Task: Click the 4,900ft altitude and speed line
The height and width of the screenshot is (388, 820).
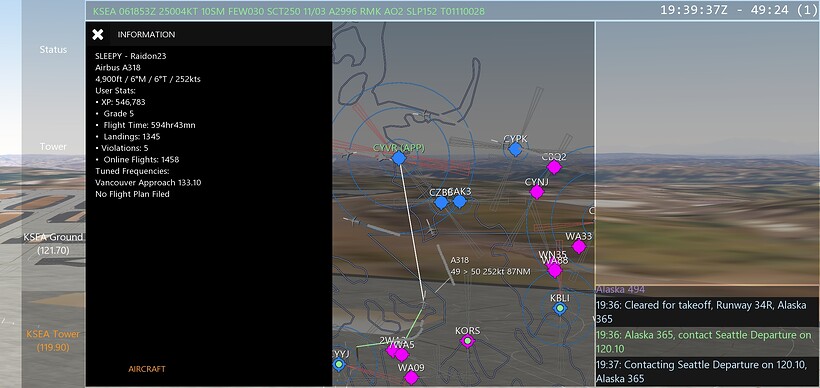Action: point(148,79)
